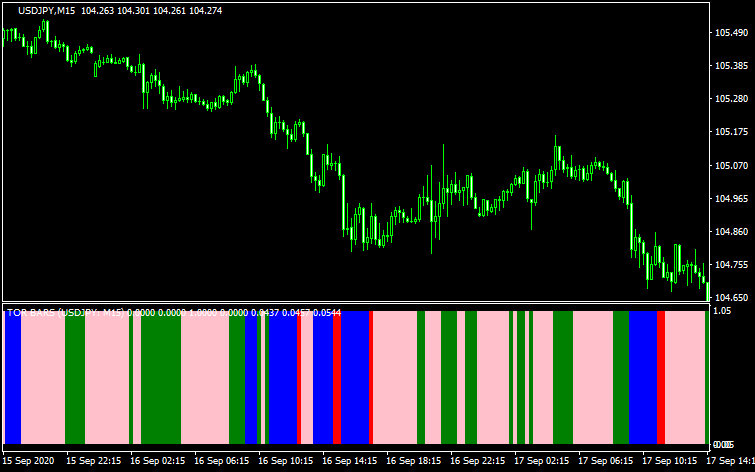This screenshot has width=755, height=472.
Task: Click the 104.755 price axis label
Action: tap(732, 264)
